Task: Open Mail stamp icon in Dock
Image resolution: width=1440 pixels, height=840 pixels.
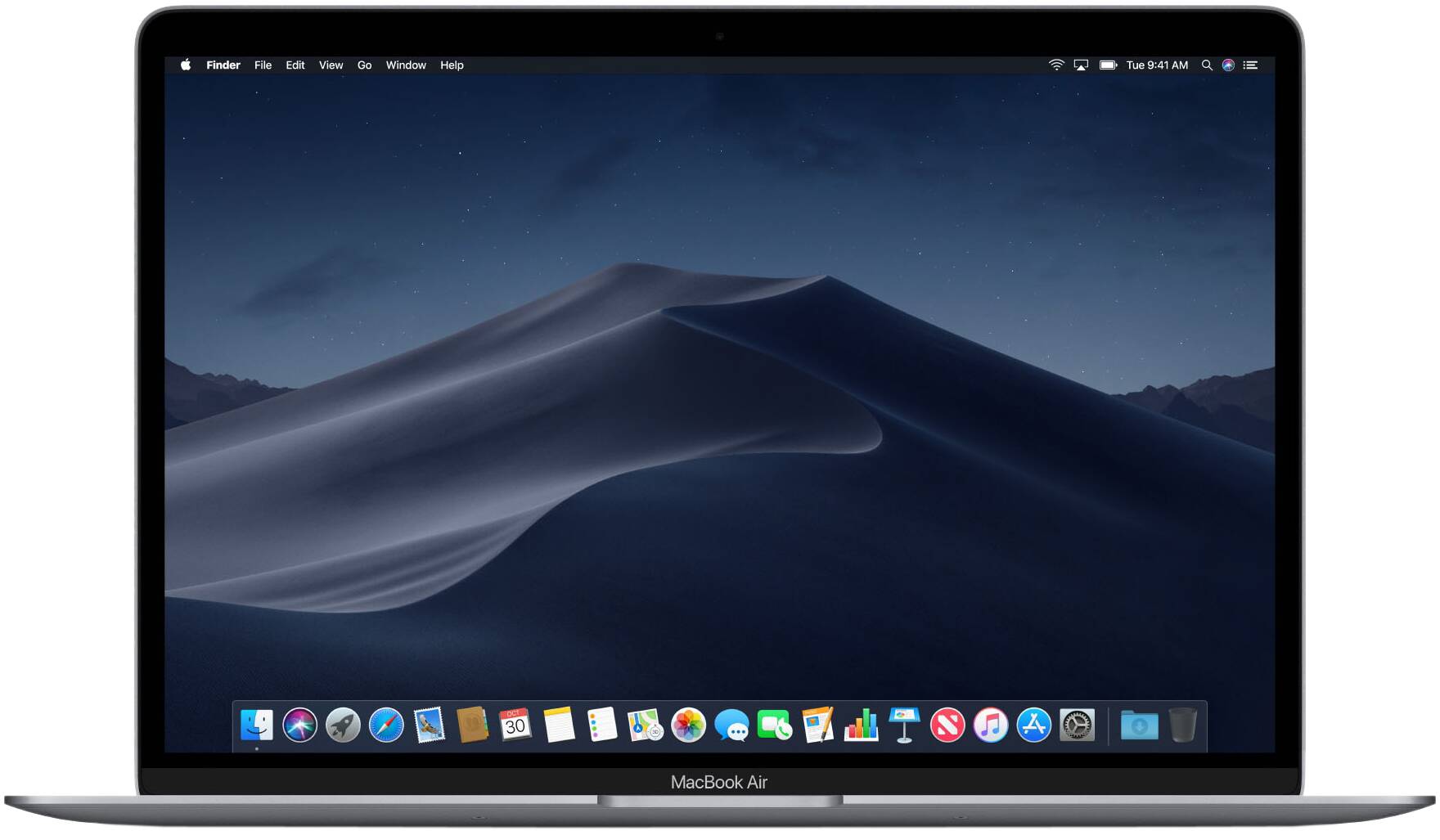Action: click(x=430, y=725)
